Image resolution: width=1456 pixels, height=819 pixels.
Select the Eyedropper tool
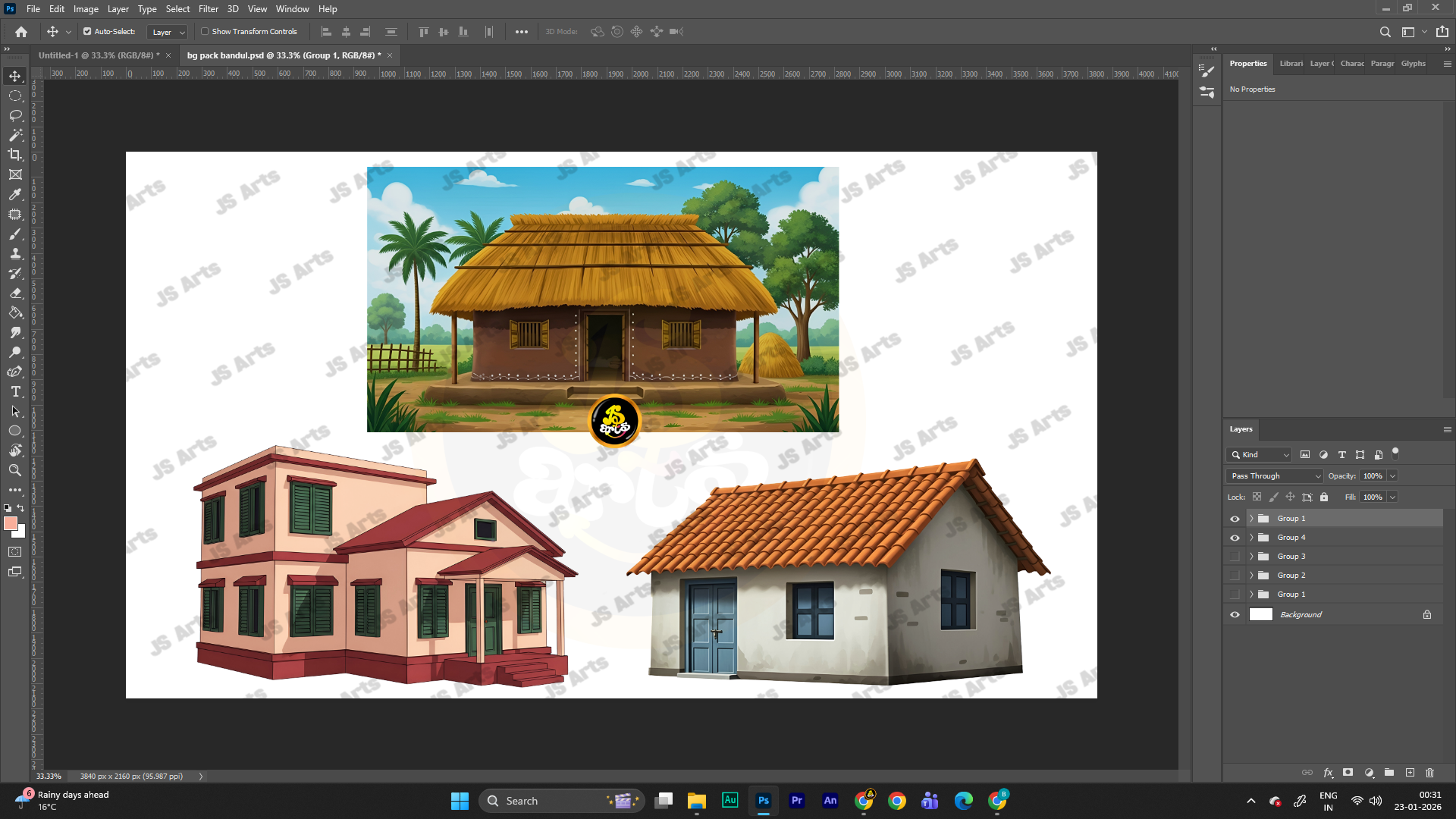pos(15,194)
